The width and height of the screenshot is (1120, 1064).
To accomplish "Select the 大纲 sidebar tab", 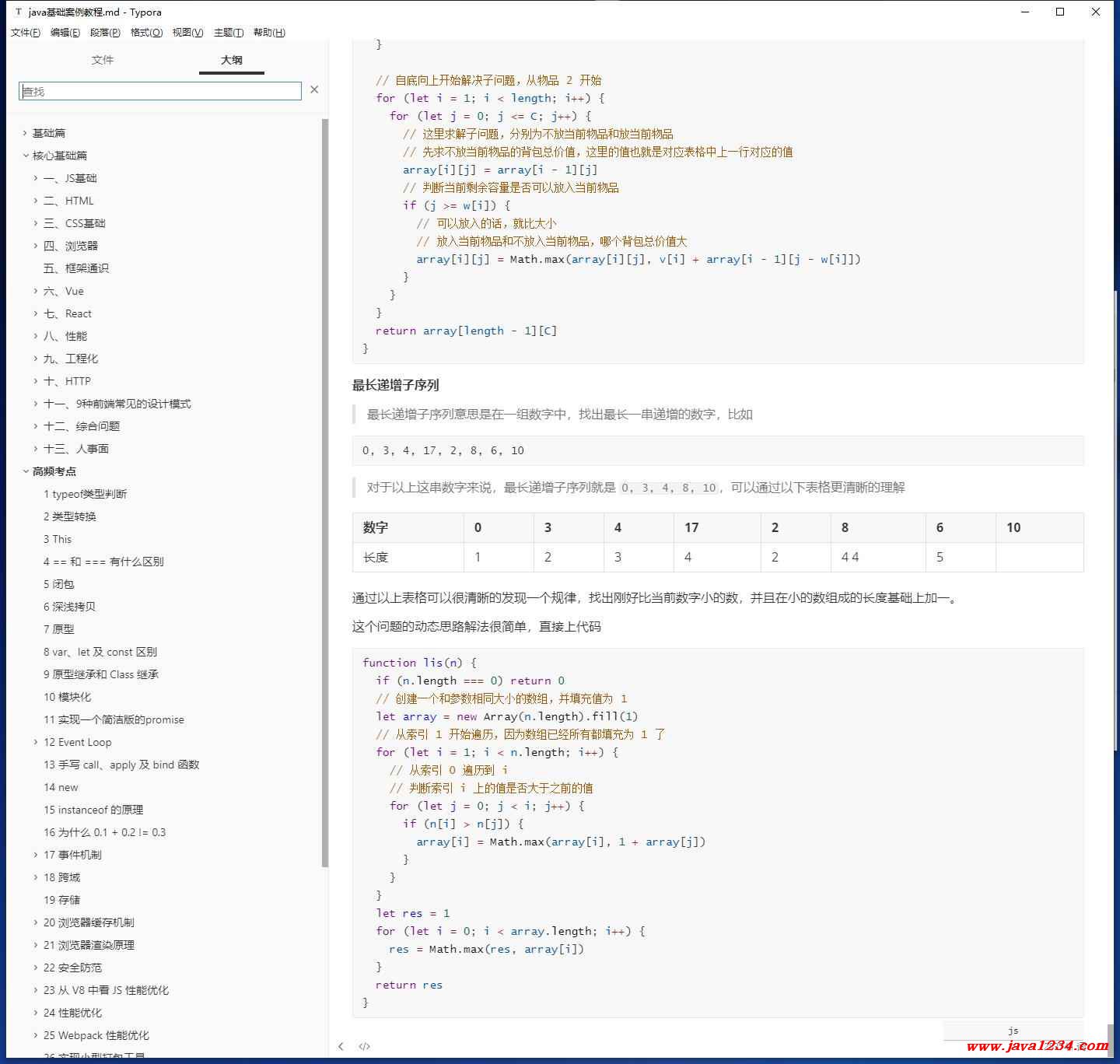I will click(232, 60).
